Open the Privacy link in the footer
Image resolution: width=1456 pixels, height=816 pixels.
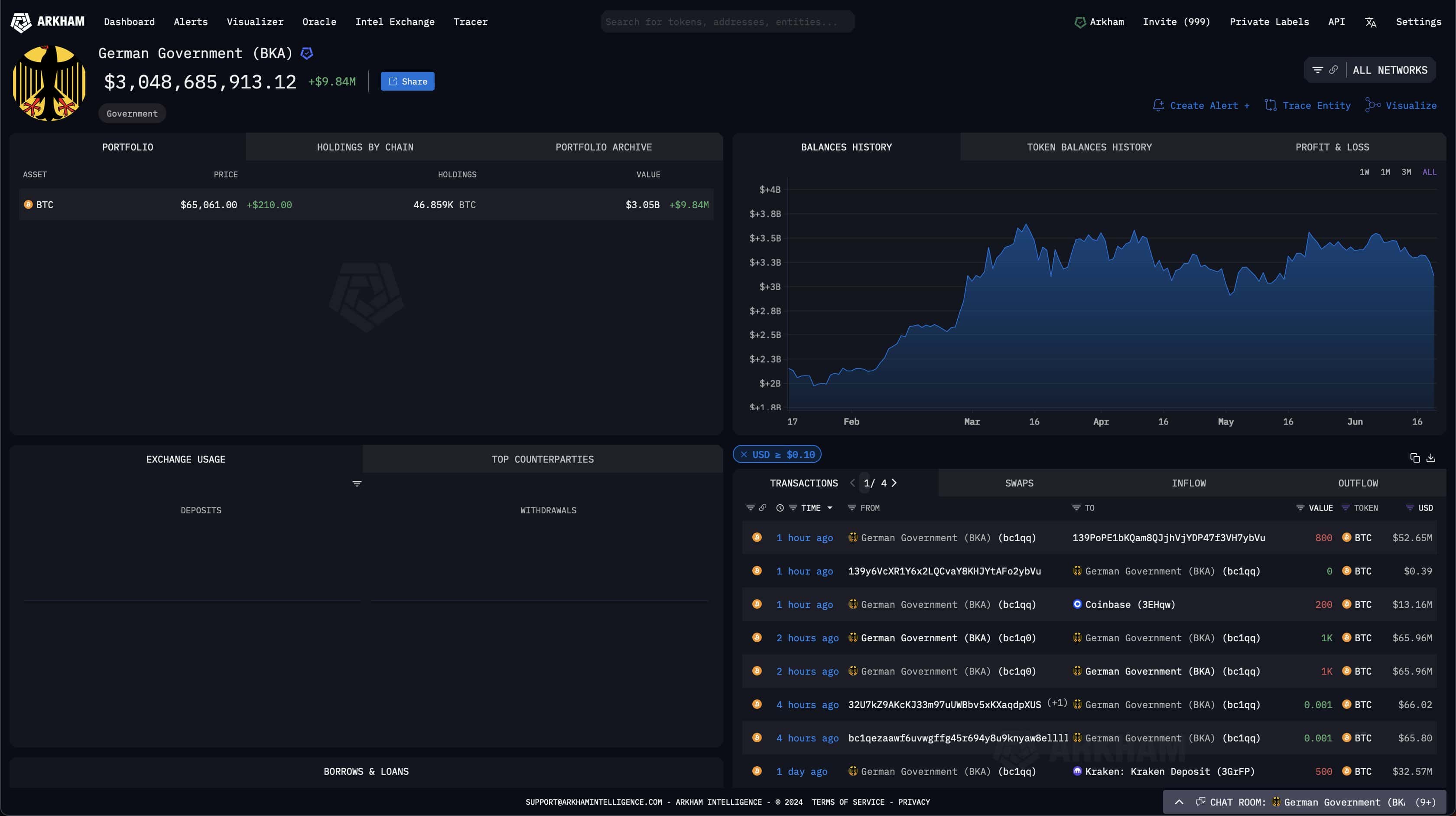pyautogui.click(x=914, y=802)
